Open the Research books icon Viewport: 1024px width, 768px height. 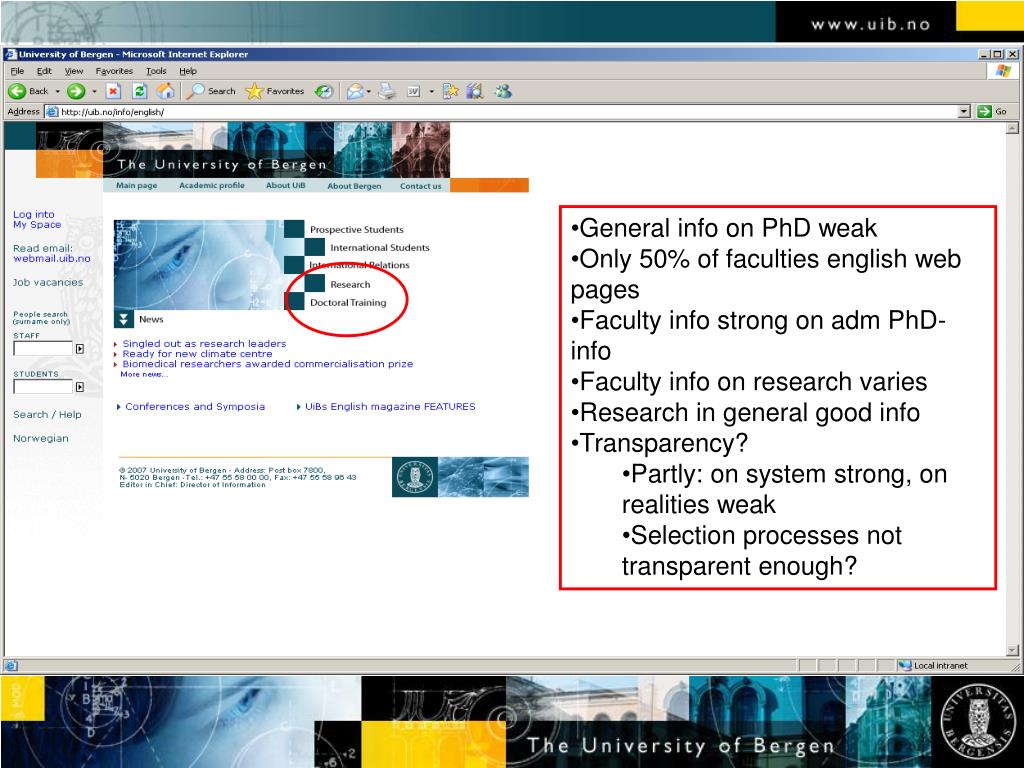[475, 91]
